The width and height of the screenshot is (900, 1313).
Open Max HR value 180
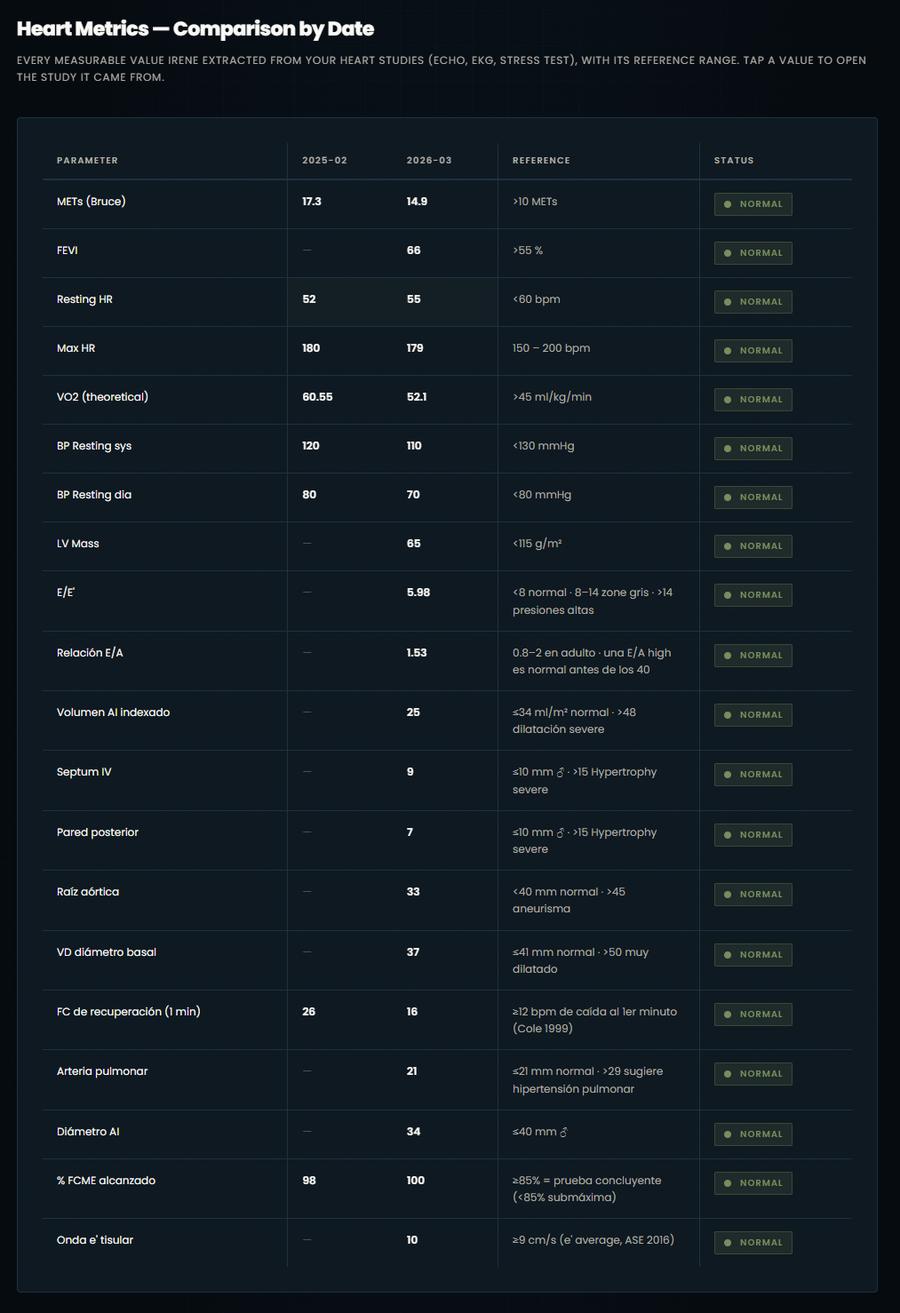pos(311,349)
